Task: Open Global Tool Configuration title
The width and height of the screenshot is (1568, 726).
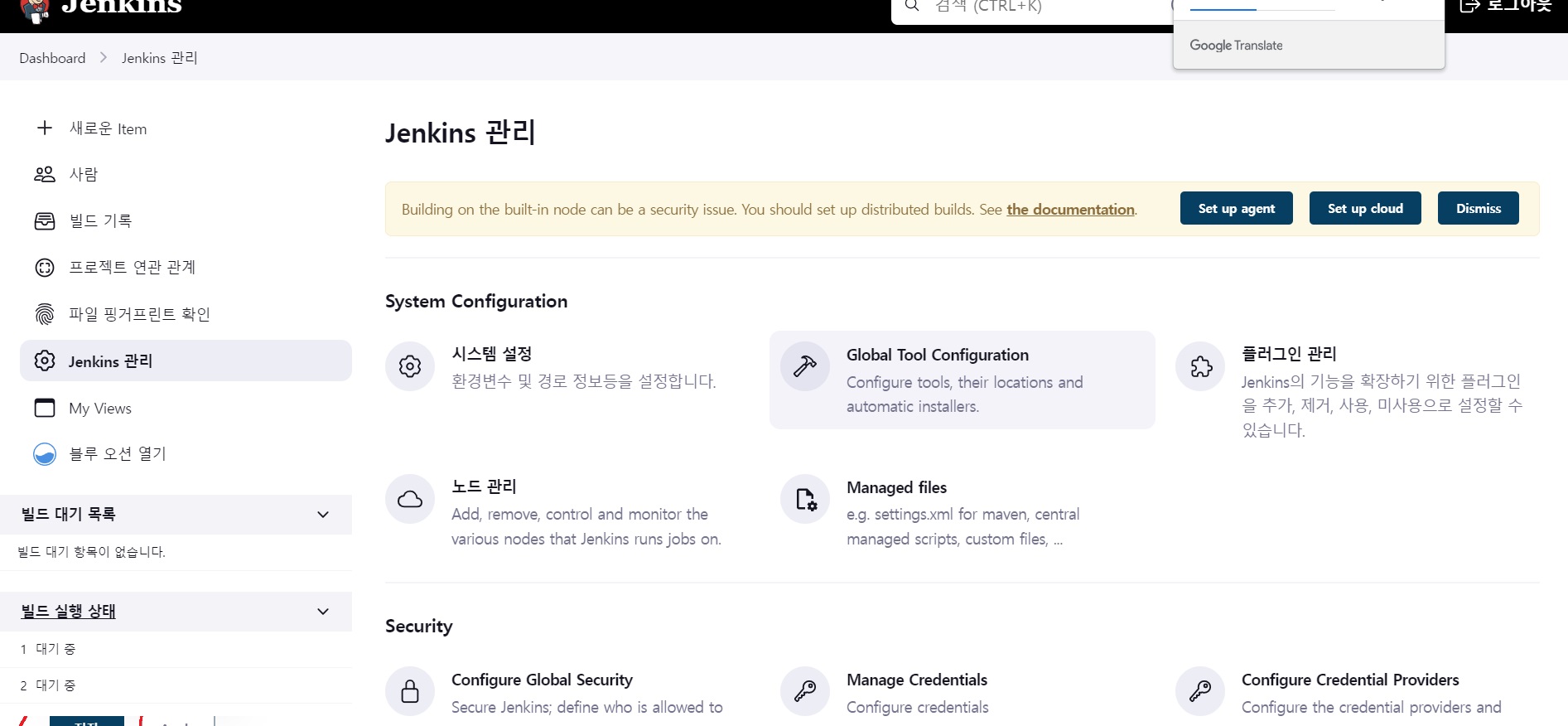Action: pos(938,355)
